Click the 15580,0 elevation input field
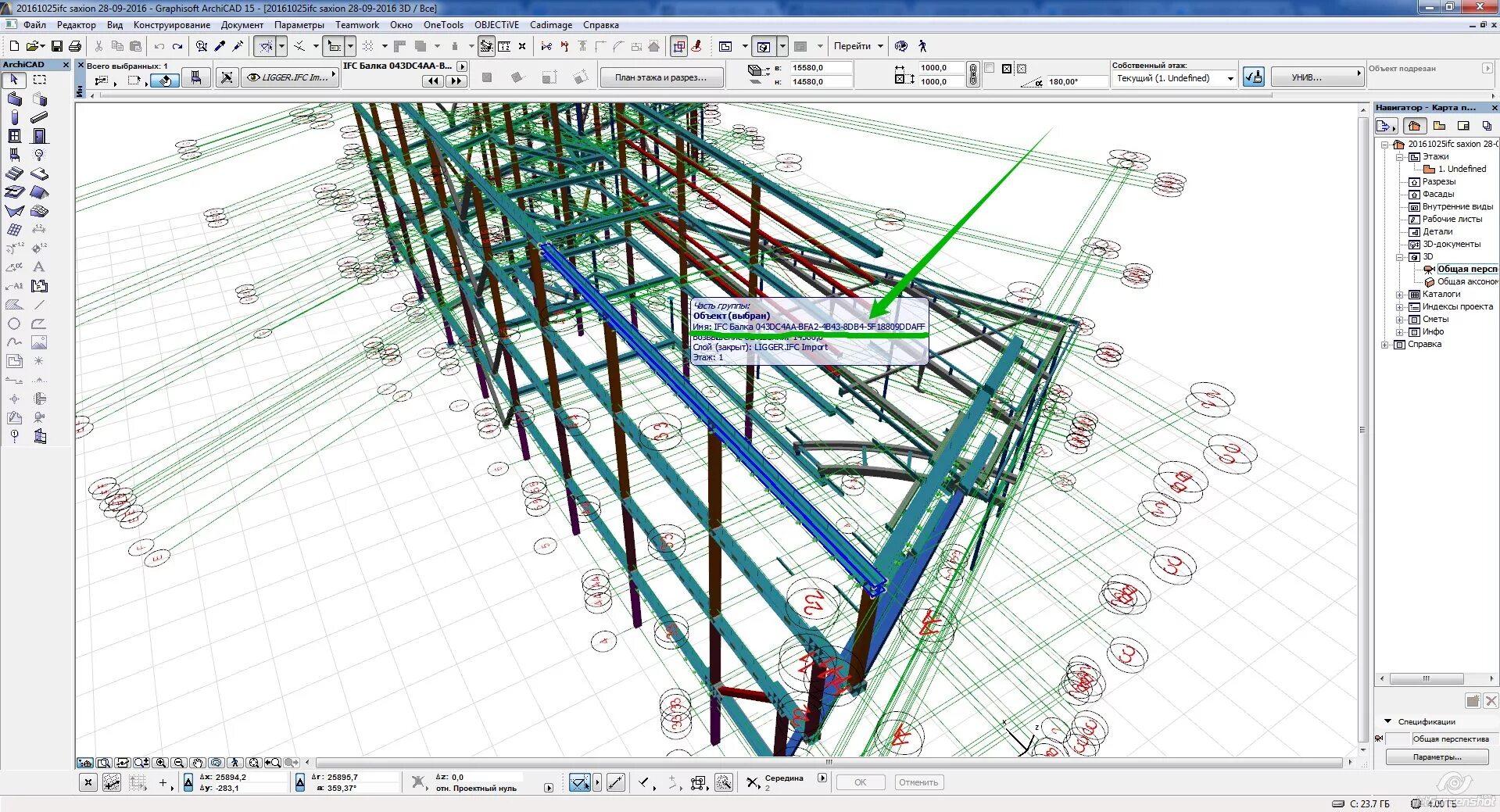The width and height of the screenshot is (1500, 812). pos(821,68)
